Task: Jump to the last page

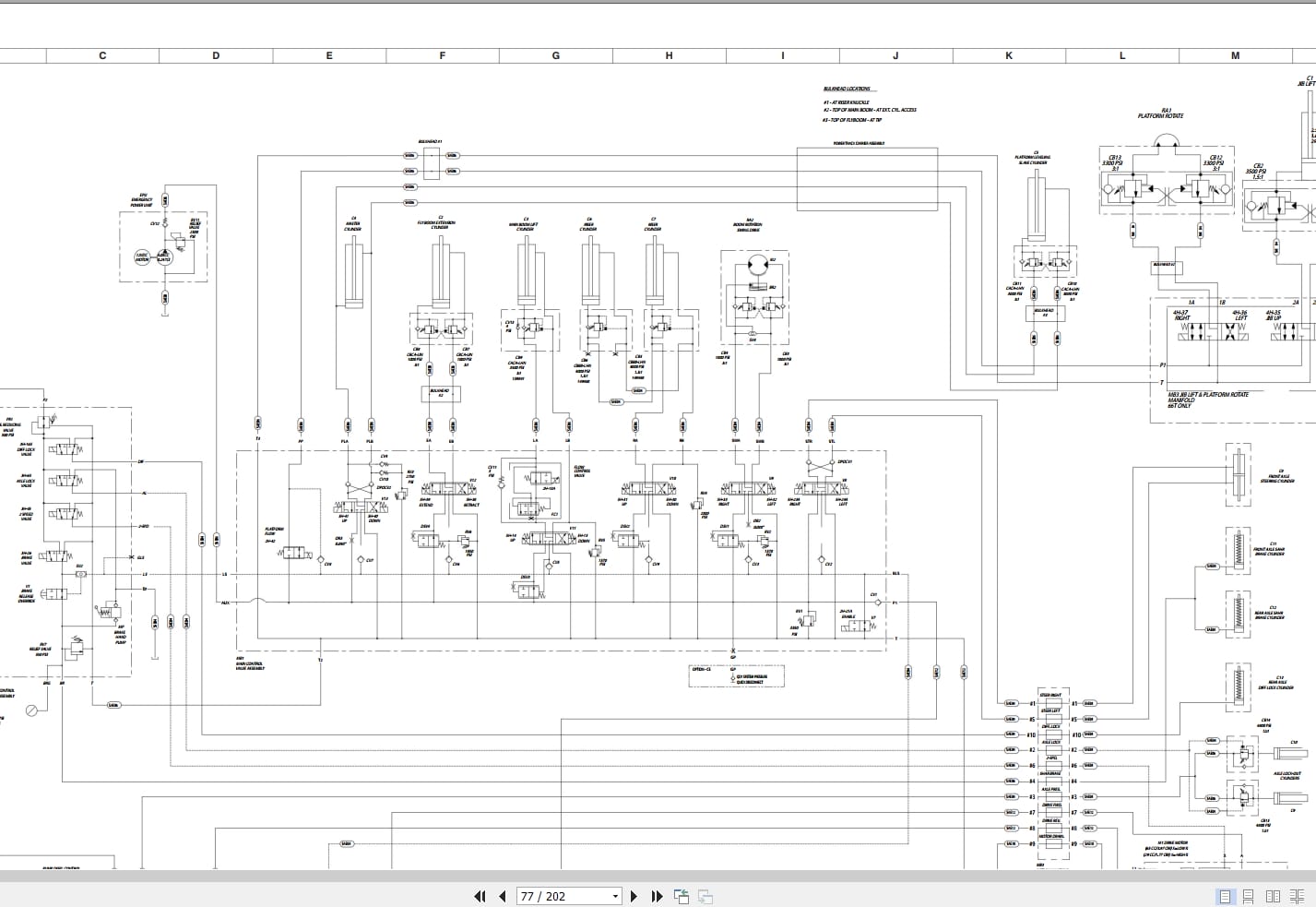Action: coord(657,896)
